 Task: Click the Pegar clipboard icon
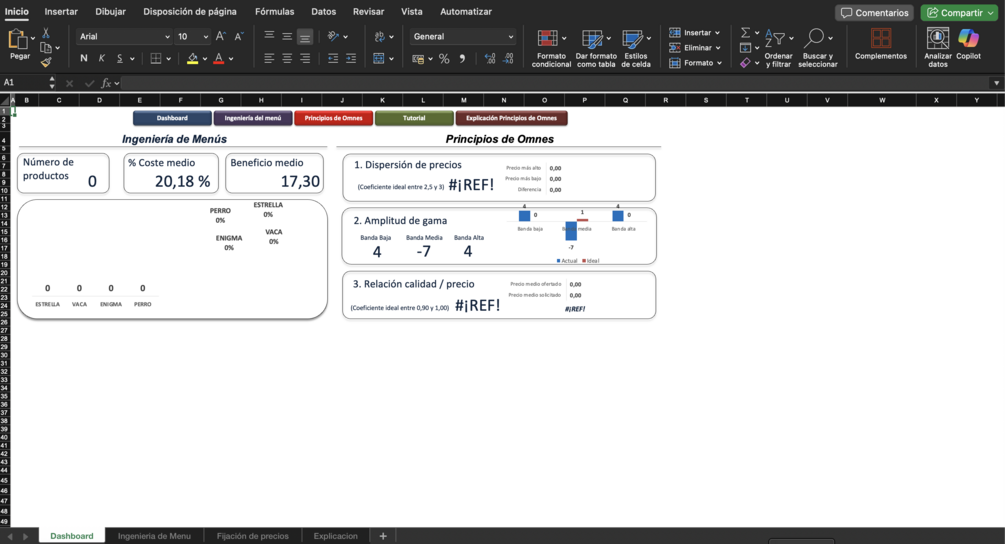[x=17, y=40]
